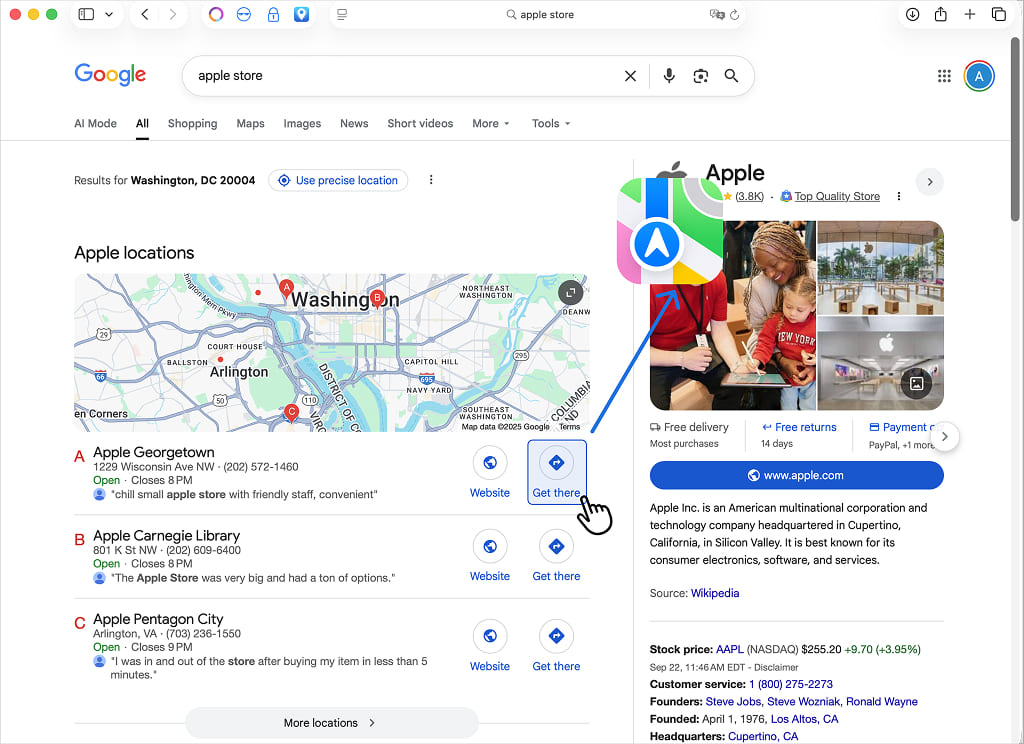Image resolution: width=1024 pixels, height=744 pixels.
Task: Click the Google search input field
Action: [x=400, y=76]
